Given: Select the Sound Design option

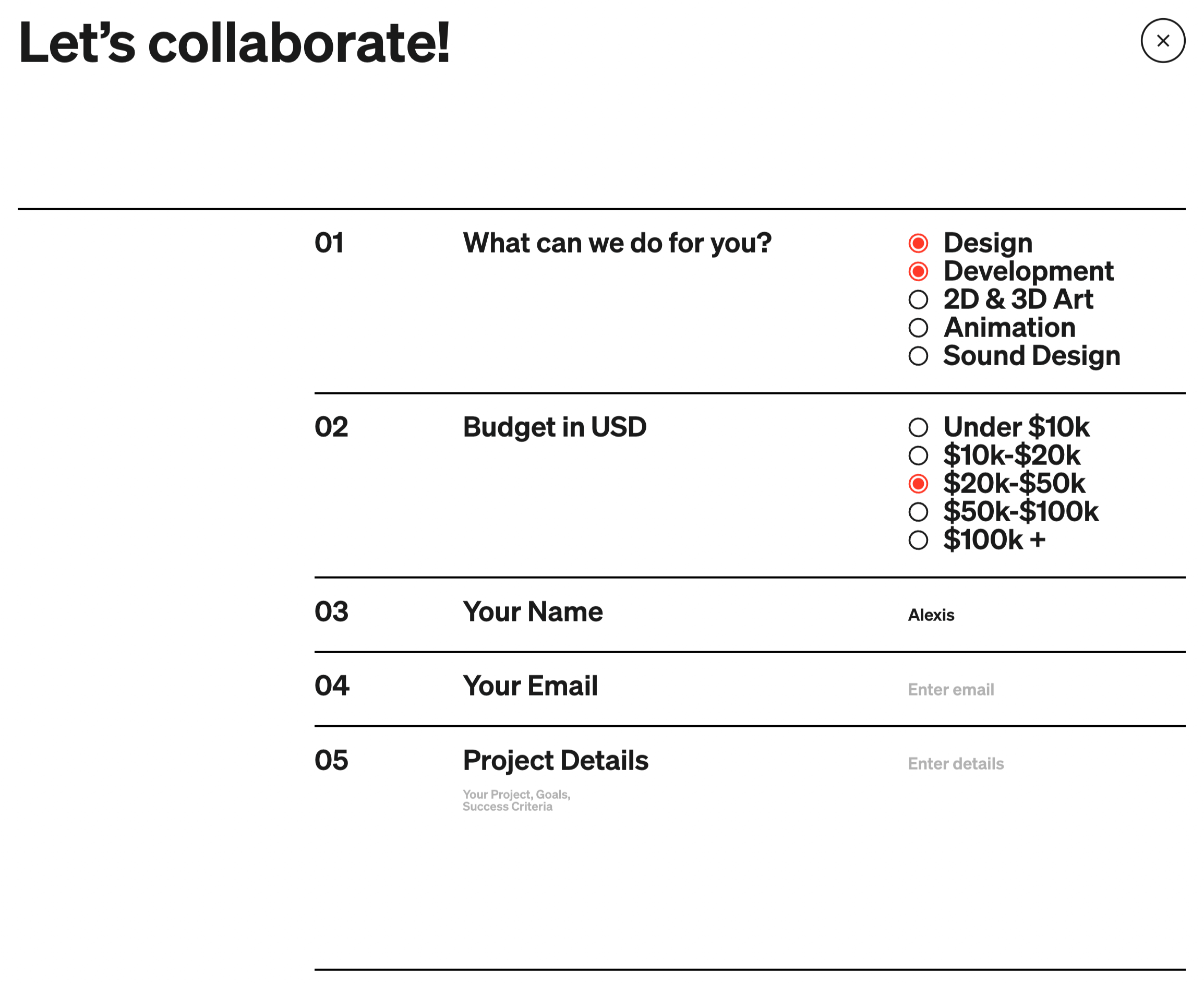Looking at the screenshot, I should (x=918, y=356).
